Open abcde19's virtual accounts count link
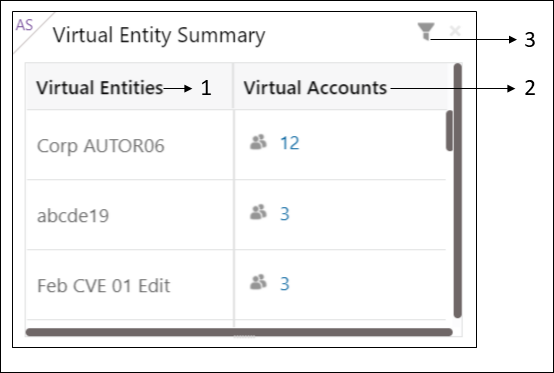Image resolution: width=554 pixels, height=373 pixels. point(285,214)
